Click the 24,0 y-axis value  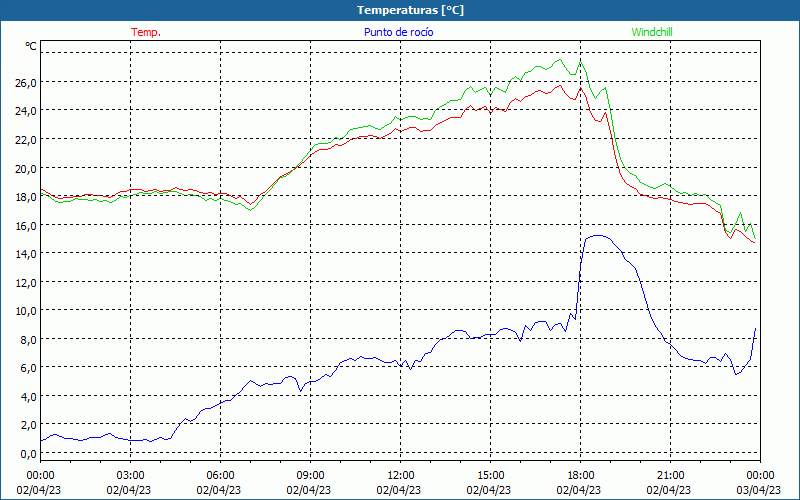click(x=25, y=111)
